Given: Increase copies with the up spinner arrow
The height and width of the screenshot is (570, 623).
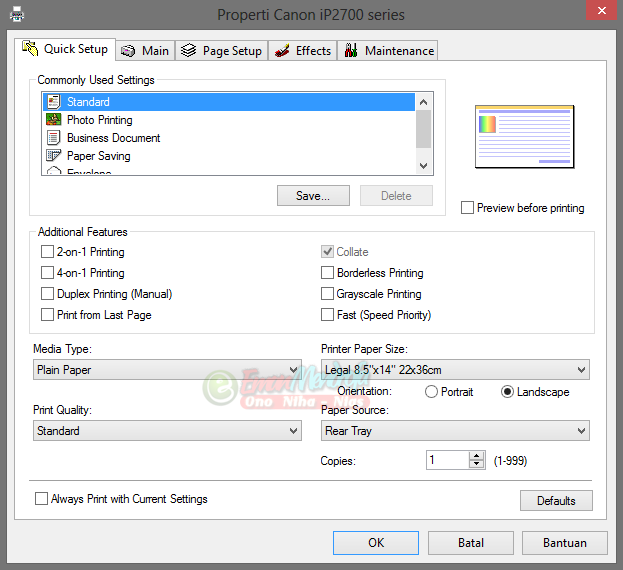Looking at the screenshot, I should (476, 456).
